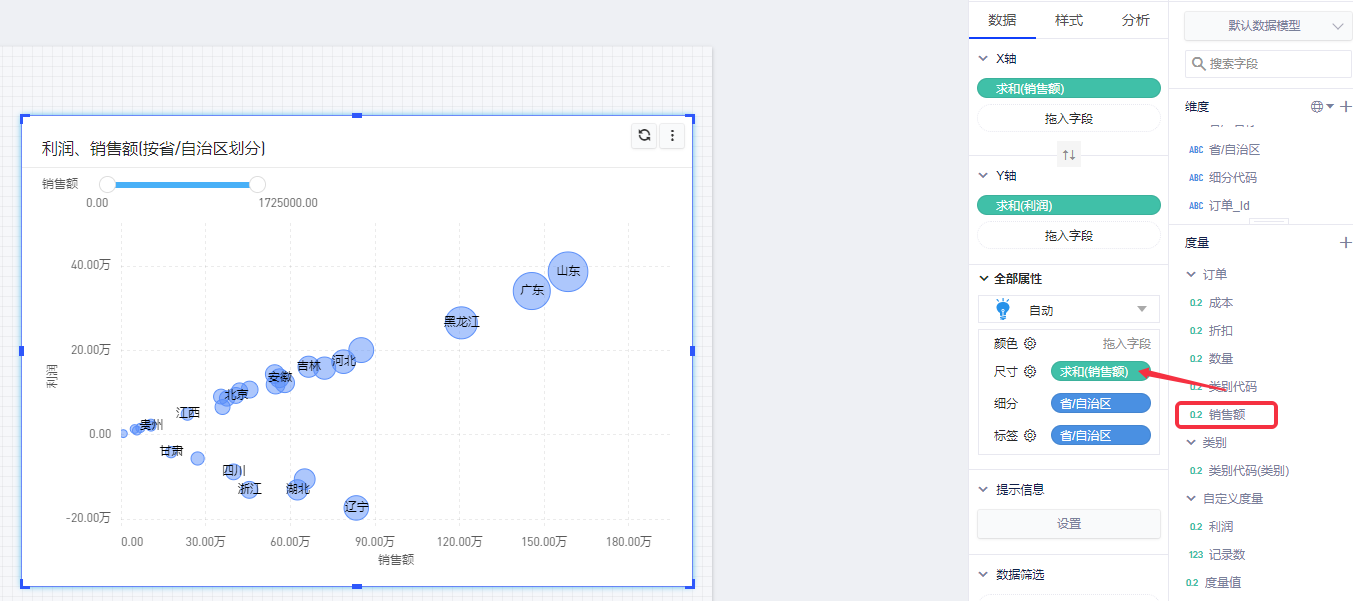Screen dimensions: 1353x601
Task: Open the 默认数据模型 dropdown
Action: (1267, 26)
